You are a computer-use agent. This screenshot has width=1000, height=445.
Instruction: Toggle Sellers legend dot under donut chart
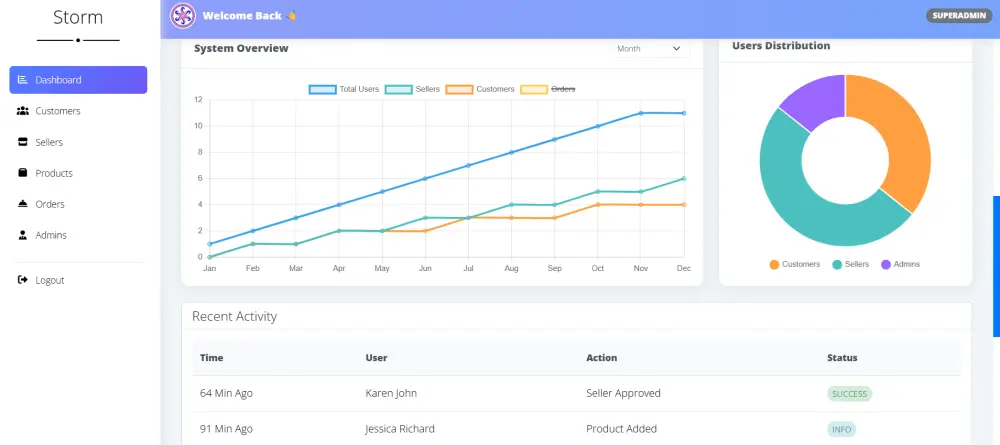[837, 264]
